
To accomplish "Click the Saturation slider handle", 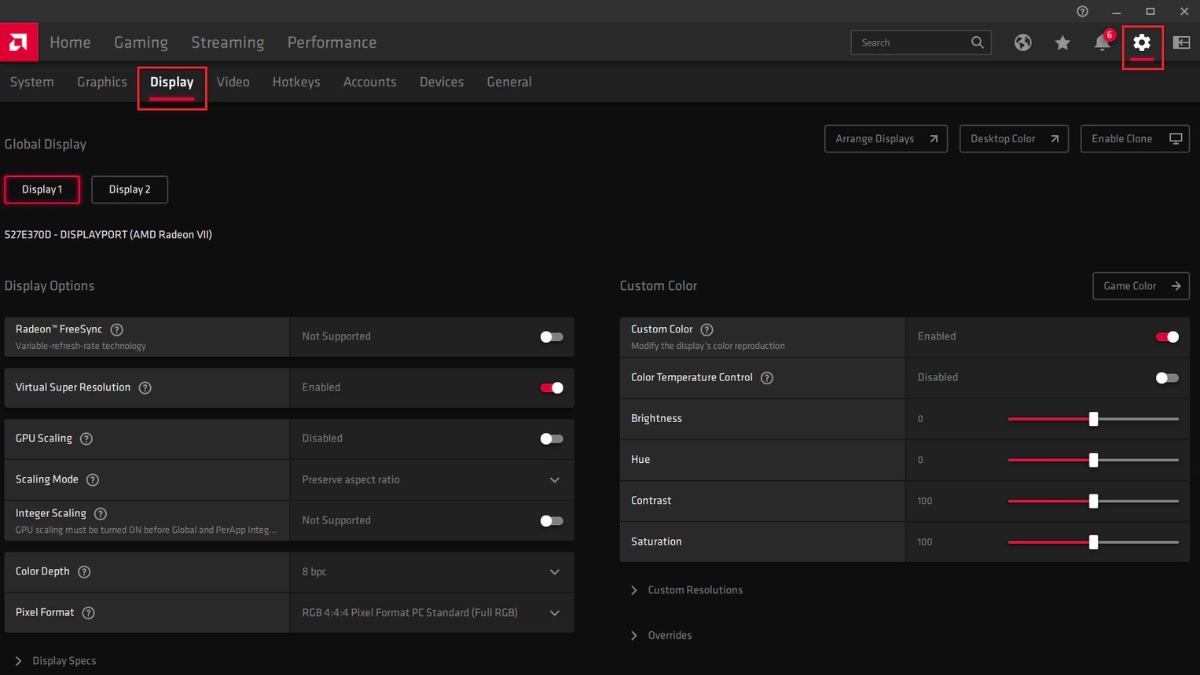I will [1093, 542].
